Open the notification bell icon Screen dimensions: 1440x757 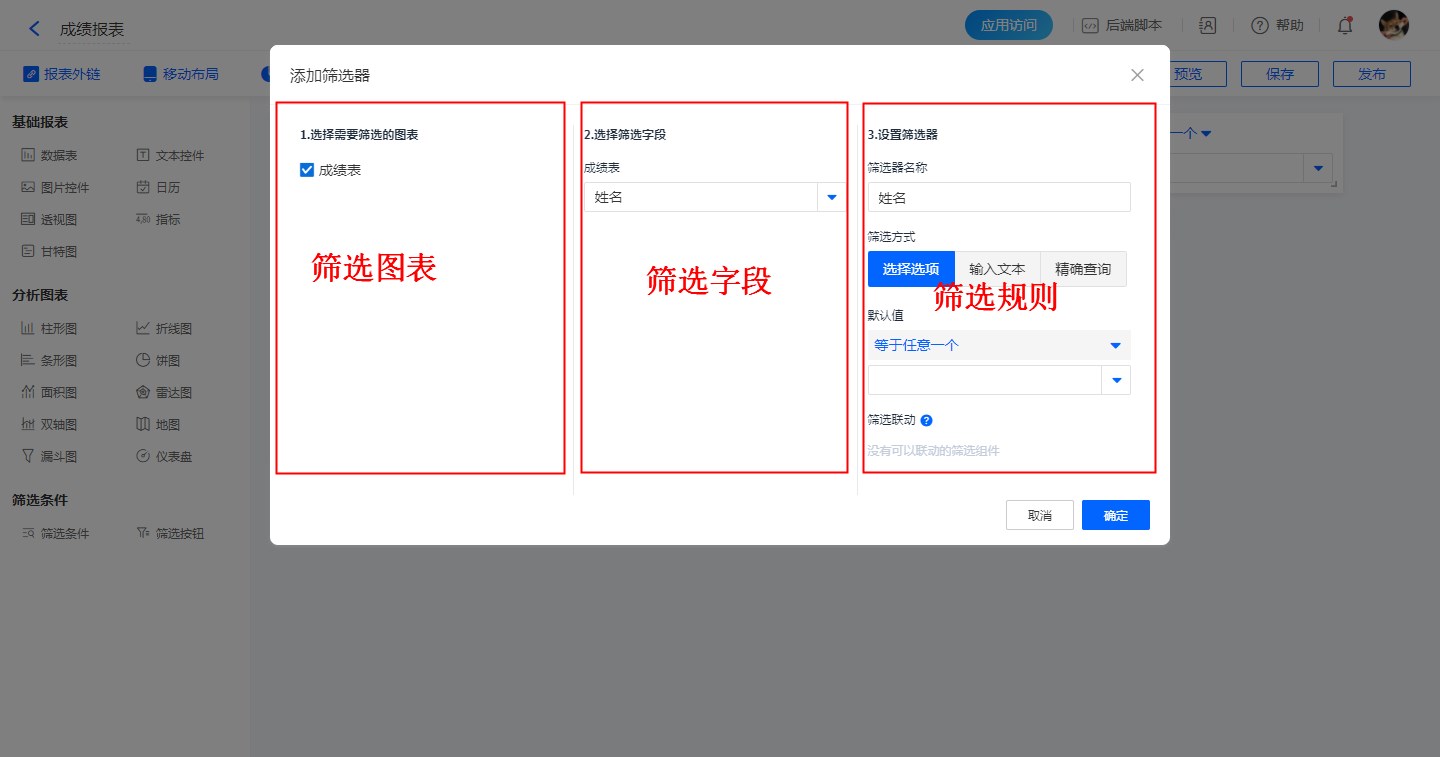[1345, 26]
